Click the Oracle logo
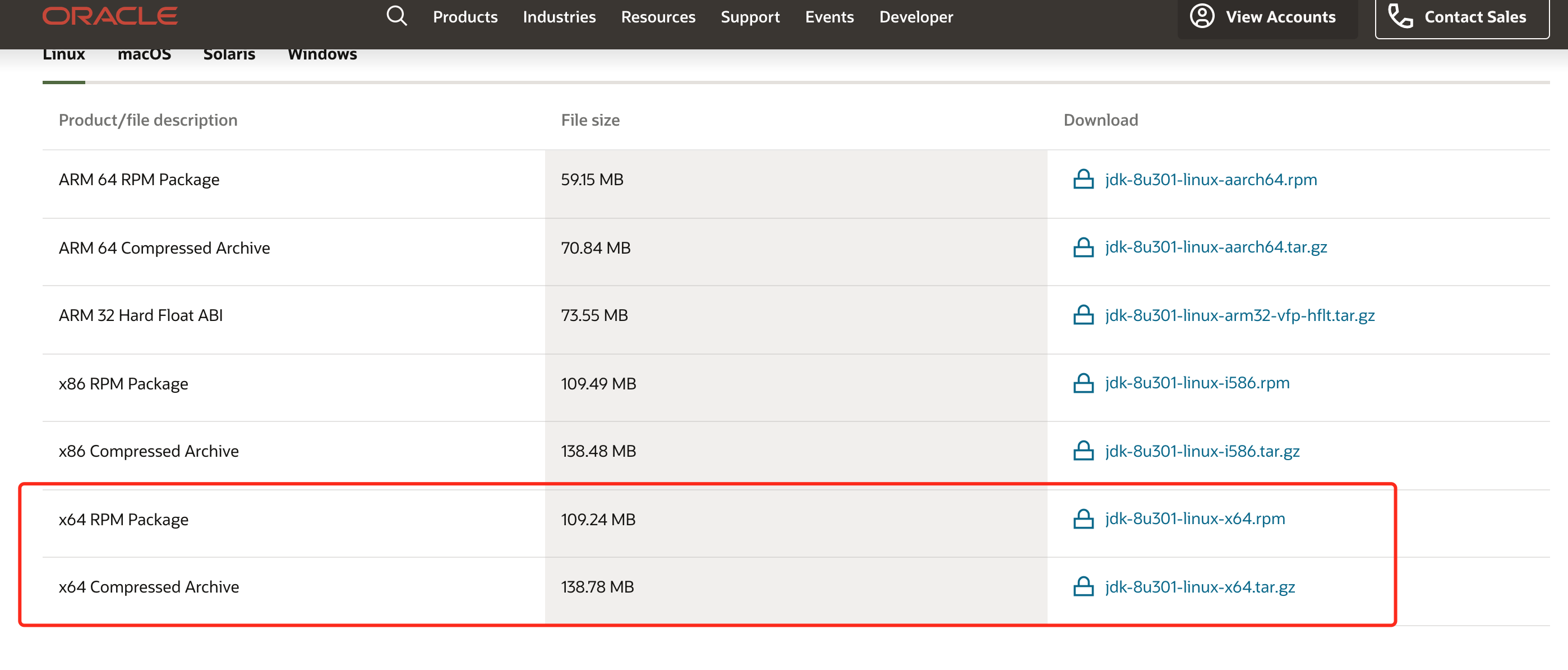This screenshot has width=1568, height=670. point(110,16)
